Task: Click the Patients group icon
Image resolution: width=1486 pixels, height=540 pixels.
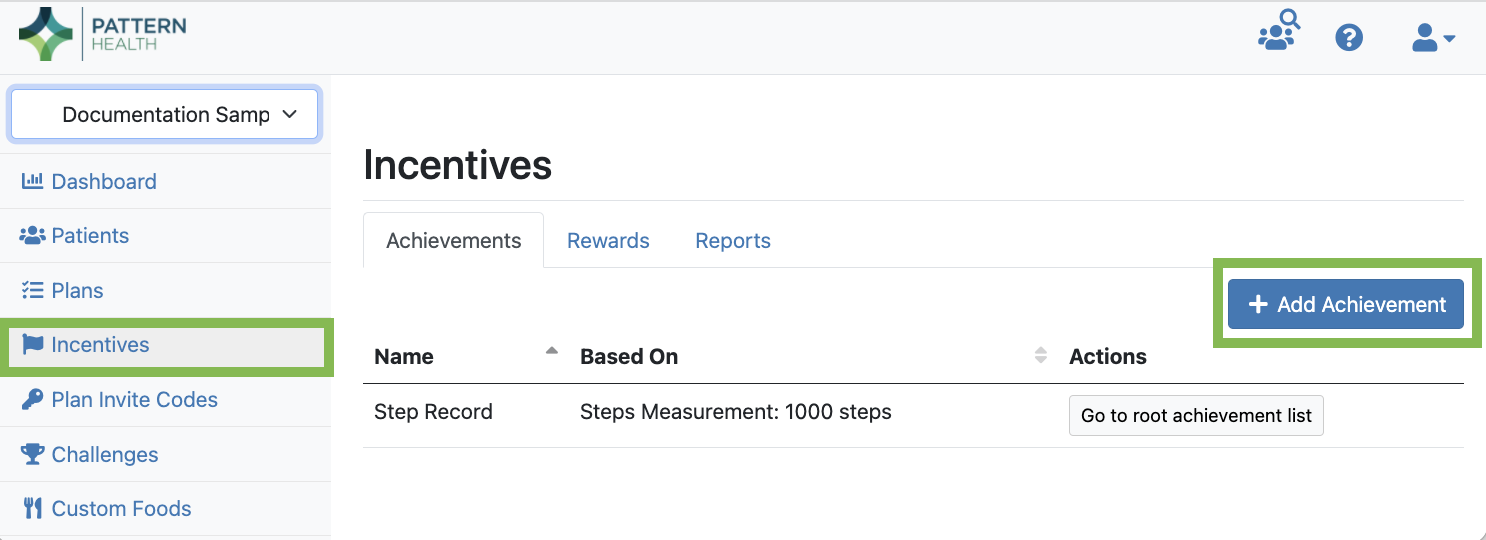Action: 32,236
